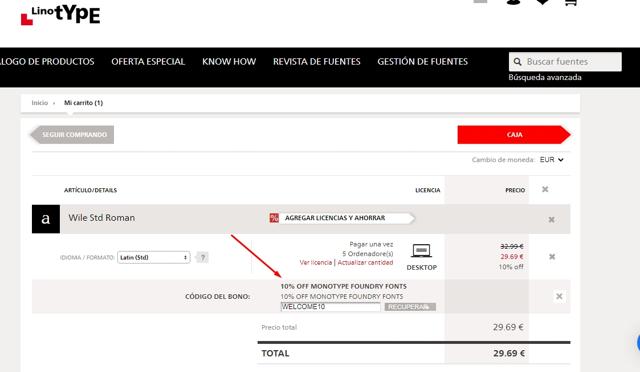Click the bold 10% OFF MONOTYPE FOUNDRY FONTS heading
Screen dimensions: 640x372
343,286
